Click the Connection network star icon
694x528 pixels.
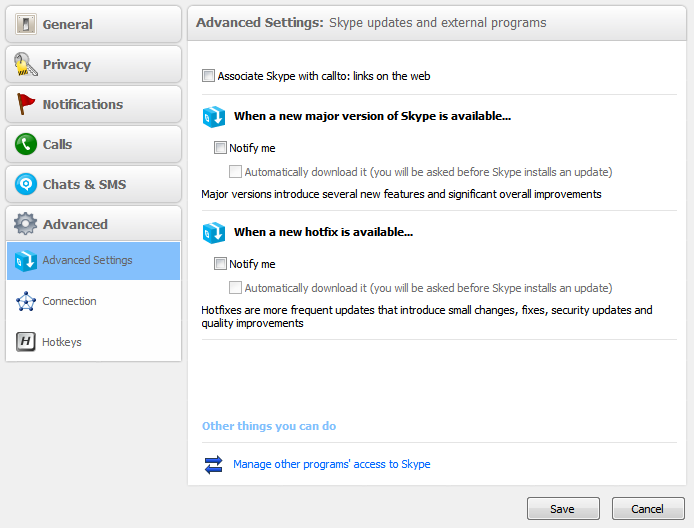click(26, 301)
